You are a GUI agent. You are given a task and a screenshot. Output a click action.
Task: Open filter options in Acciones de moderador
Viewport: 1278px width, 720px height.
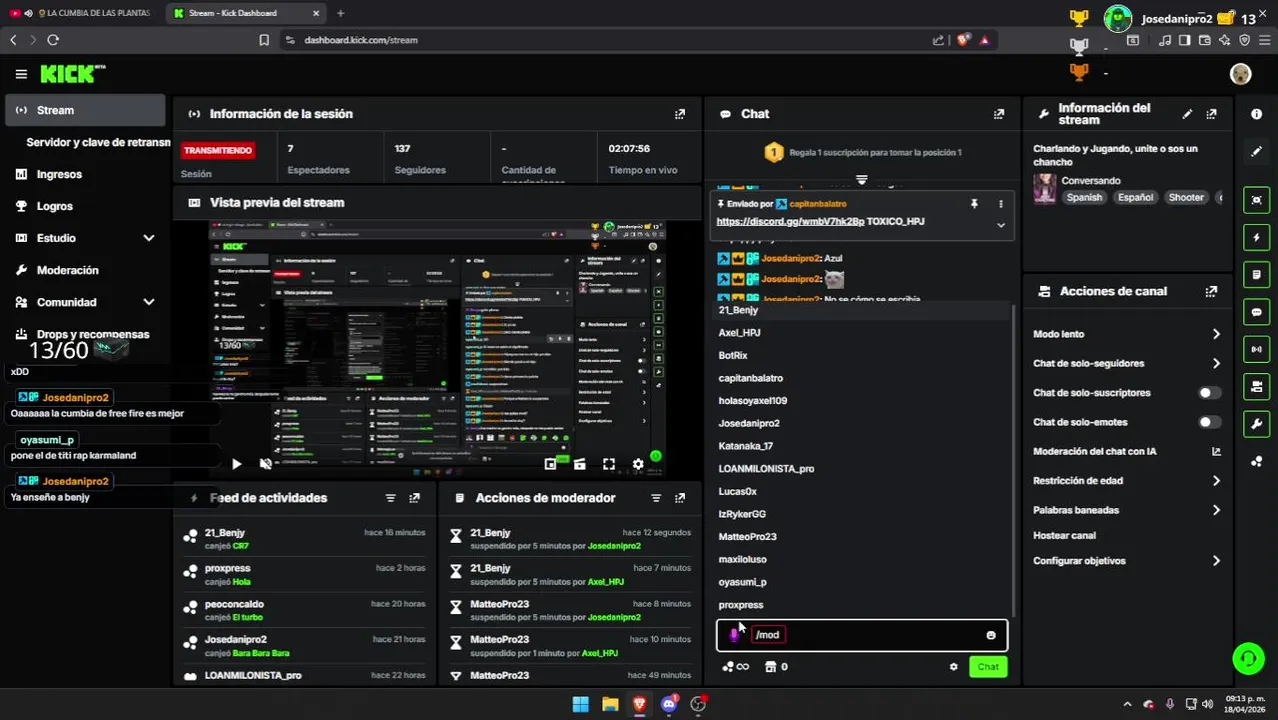click(656, 498)
